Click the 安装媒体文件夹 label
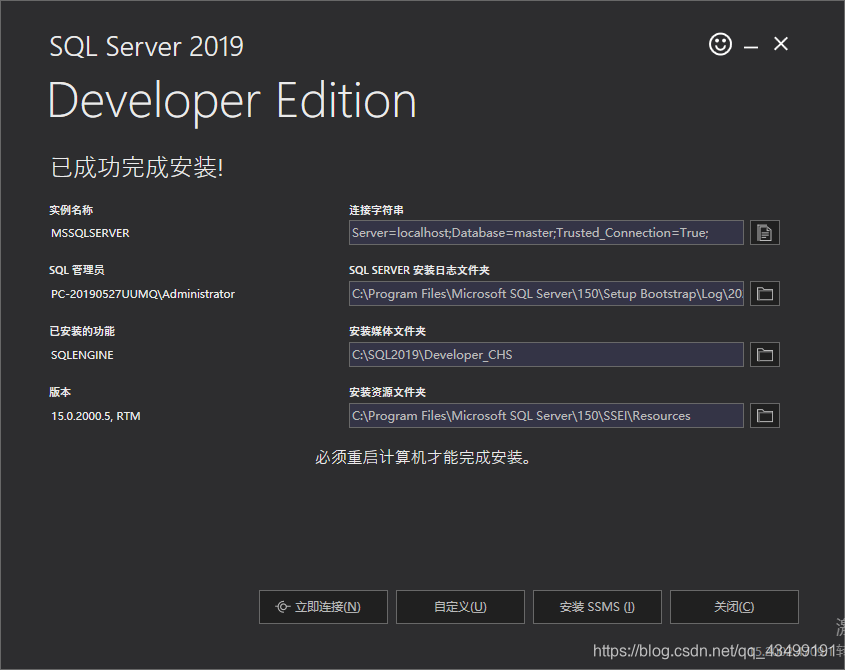Image resolution: width=845 pixels, height=670 pixels. pos(387,331)
